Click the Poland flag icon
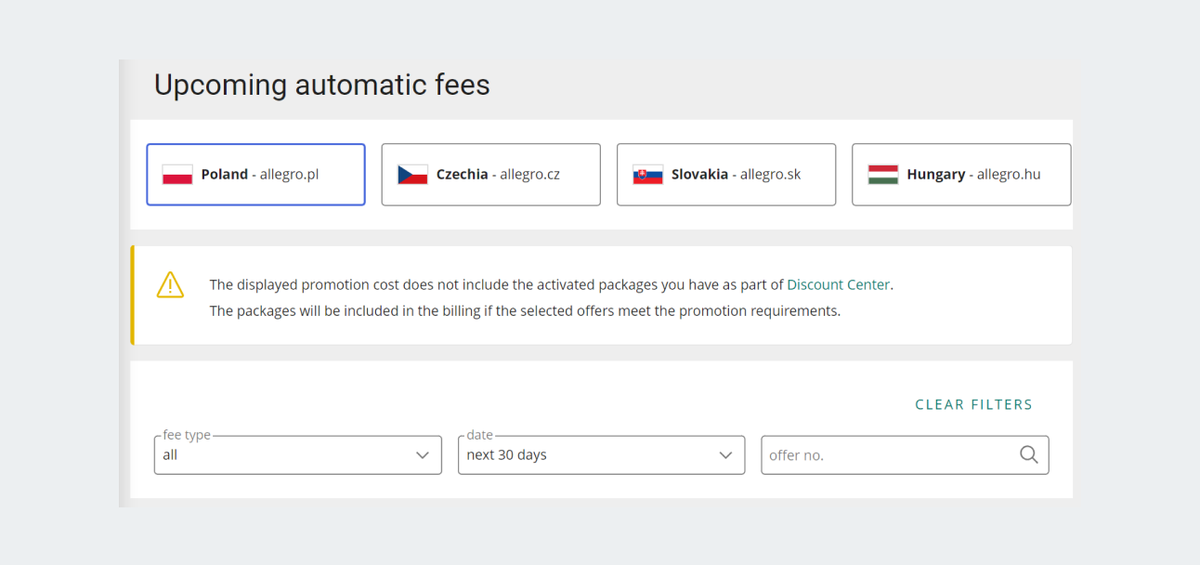 click(x=177, y=174)
